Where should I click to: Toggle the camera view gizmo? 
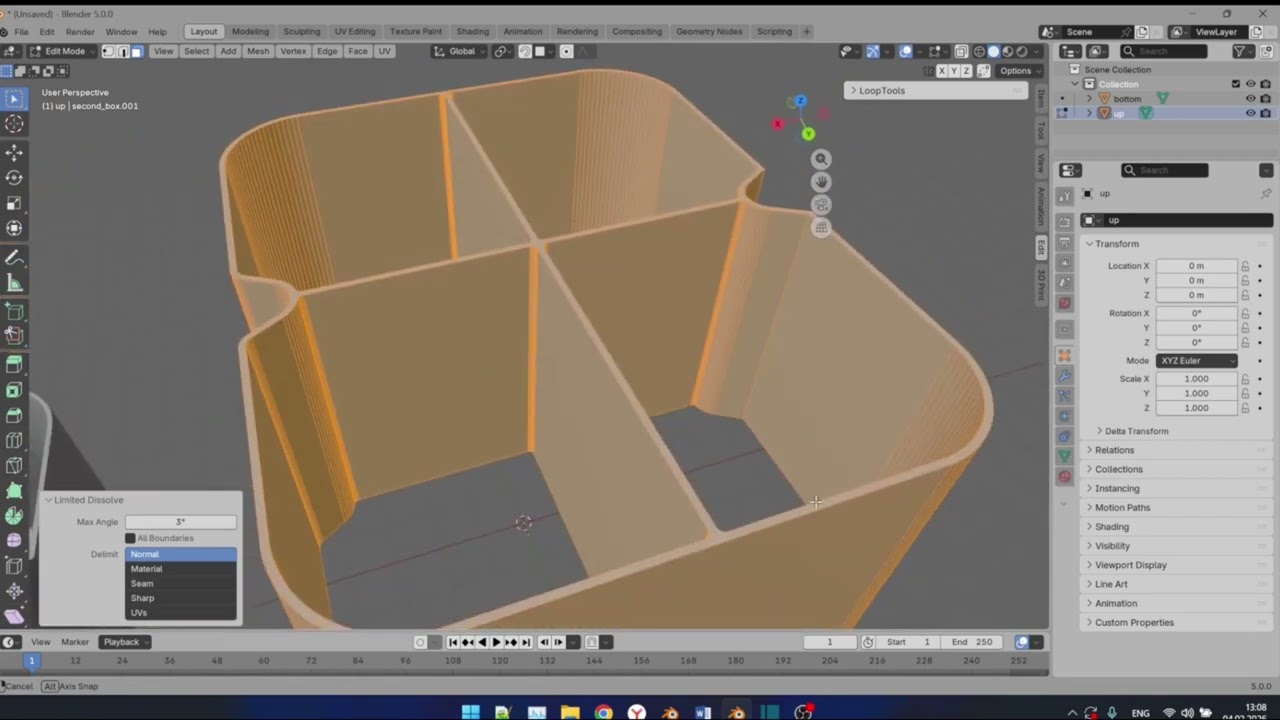click(x=821, y=205)
